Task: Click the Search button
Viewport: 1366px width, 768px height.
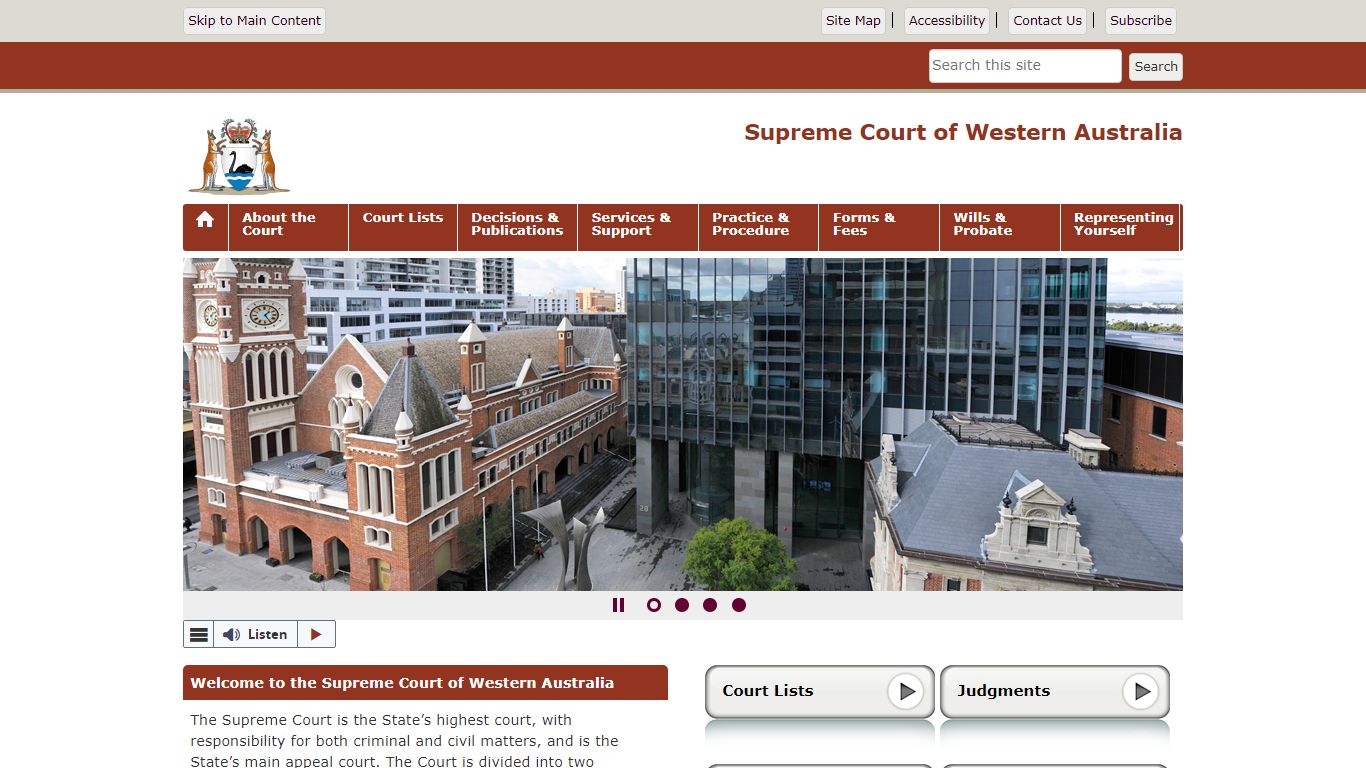Action: pos(1156,67)
